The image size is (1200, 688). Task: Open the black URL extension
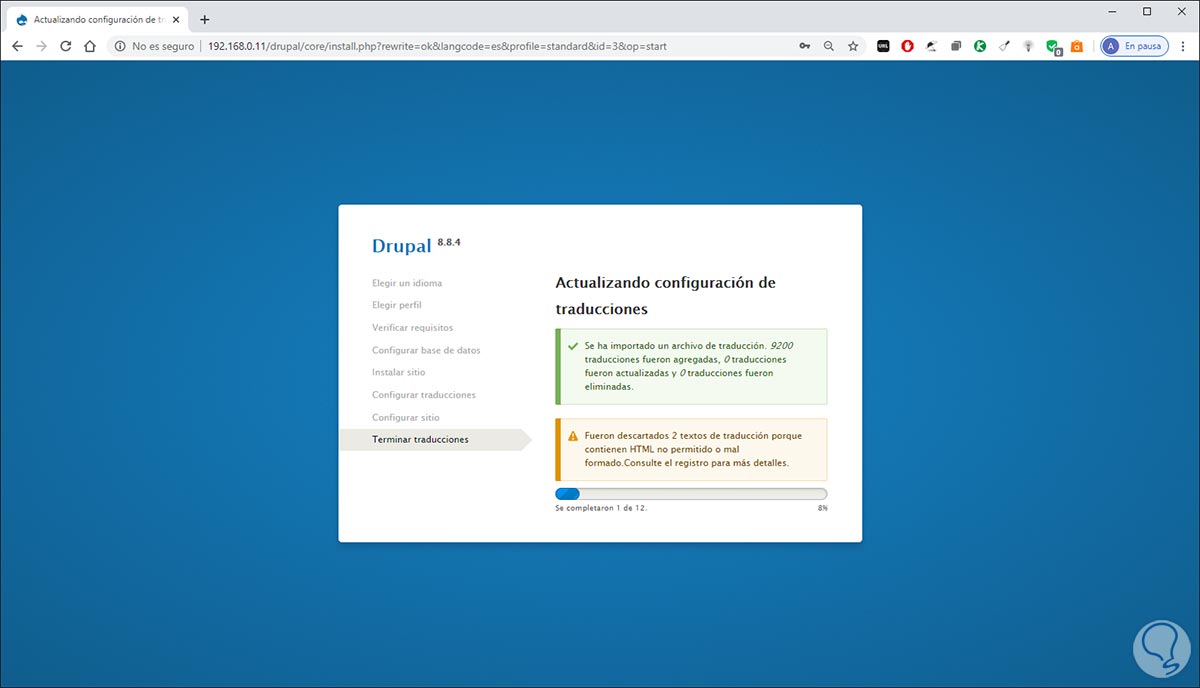pos(883,46)
